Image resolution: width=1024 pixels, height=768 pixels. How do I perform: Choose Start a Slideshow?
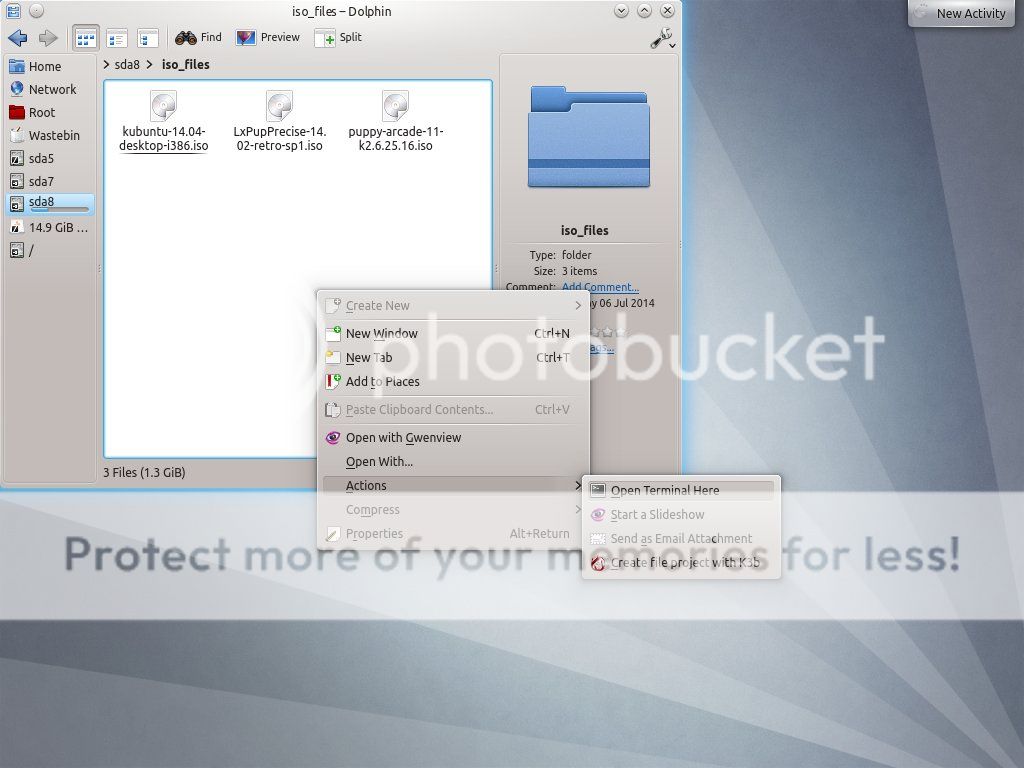[x=681, y=515]
